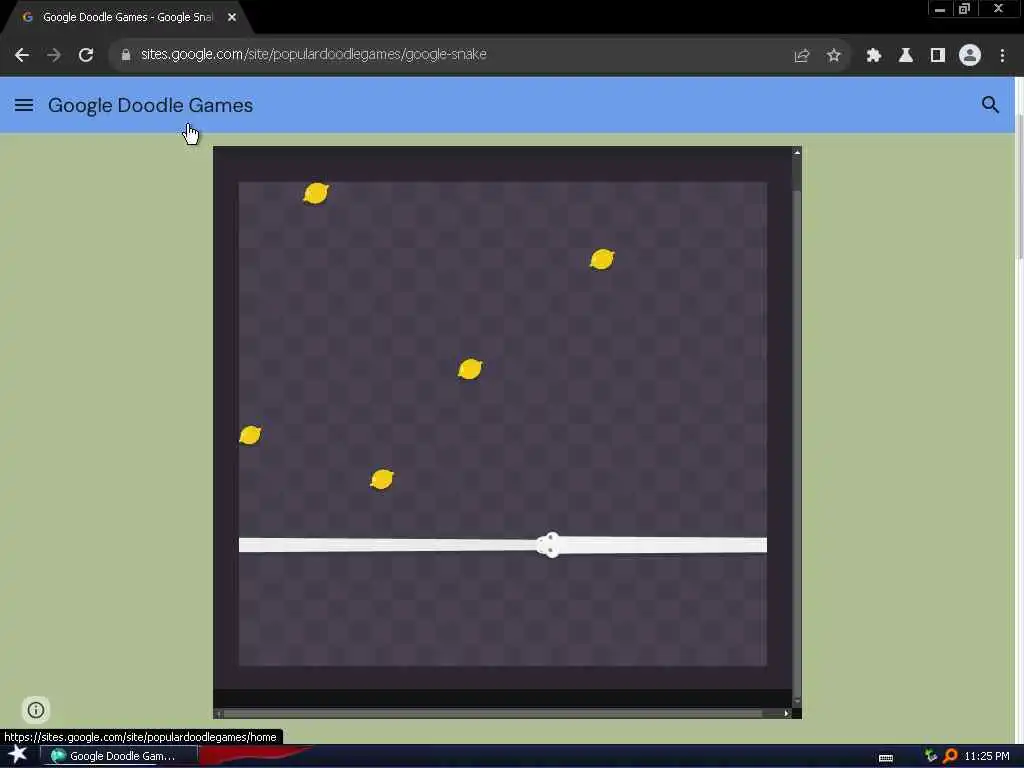Toggle the browser side panel icon
The height and width of the screenshot is (768, 1024).
[x=938, y=56]
